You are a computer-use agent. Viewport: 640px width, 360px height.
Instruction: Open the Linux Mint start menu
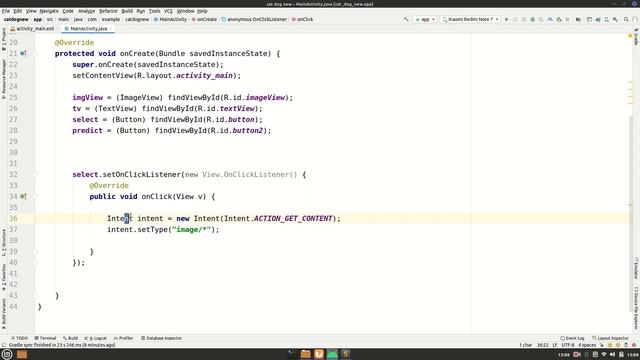click(x=7, y=354)
